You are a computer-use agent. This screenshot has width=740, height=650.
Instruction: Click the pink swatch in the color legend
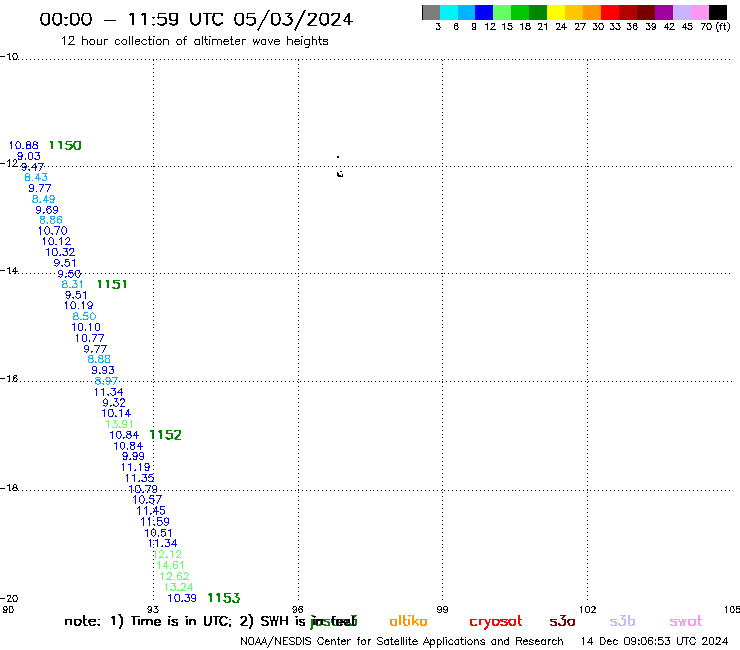pyautogui.click(x=699, y=12)
